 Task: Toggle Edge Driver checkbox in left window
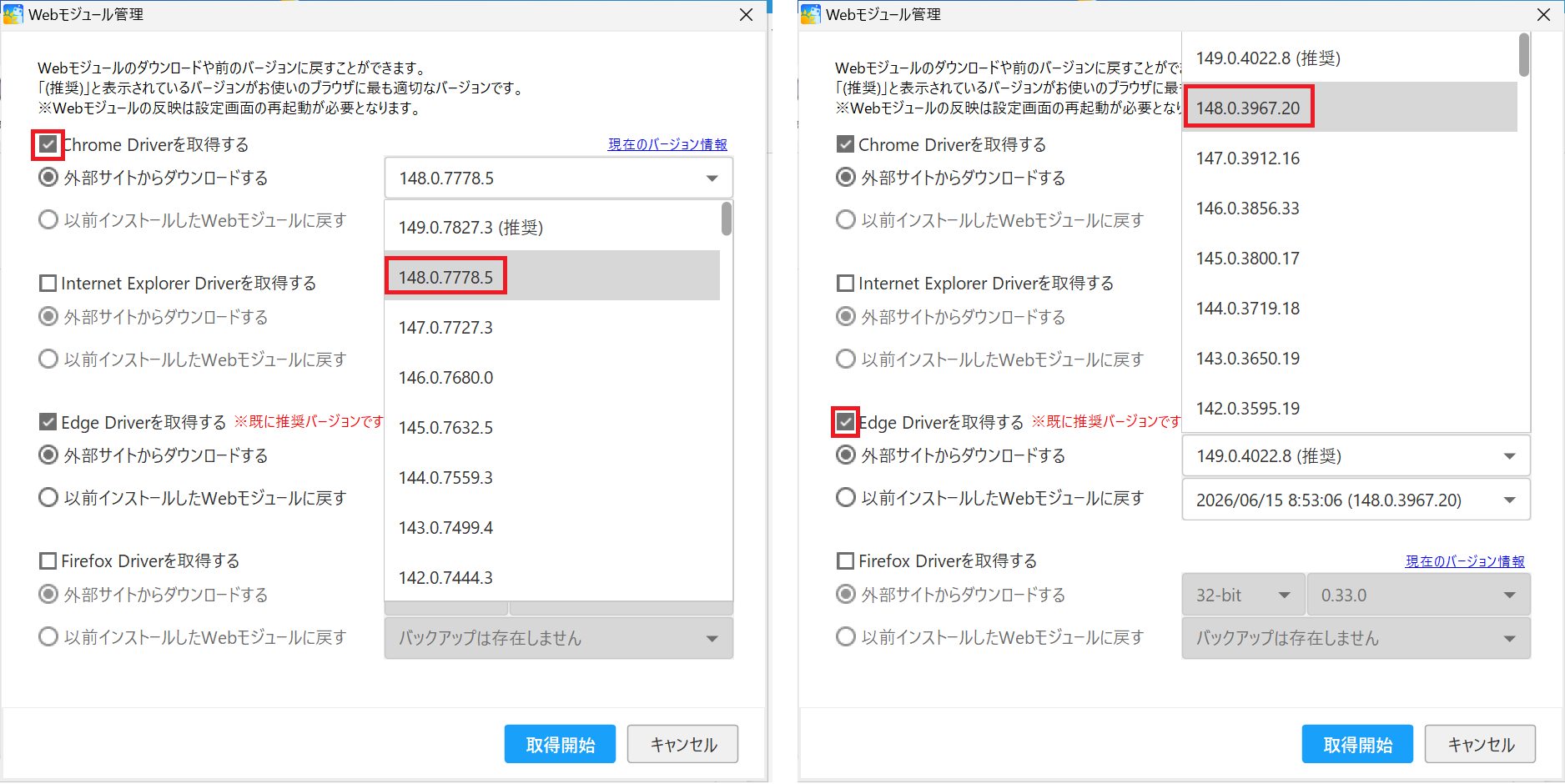click(x=48, y=422)
